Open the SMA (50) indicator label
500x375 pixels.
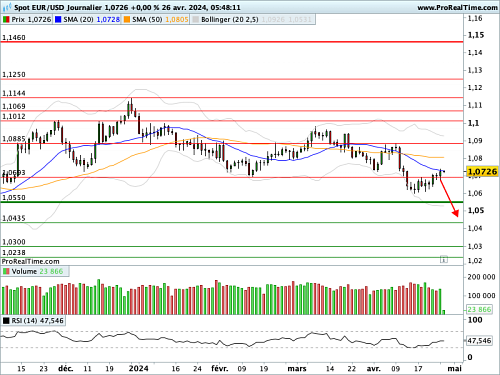[147, 20]
